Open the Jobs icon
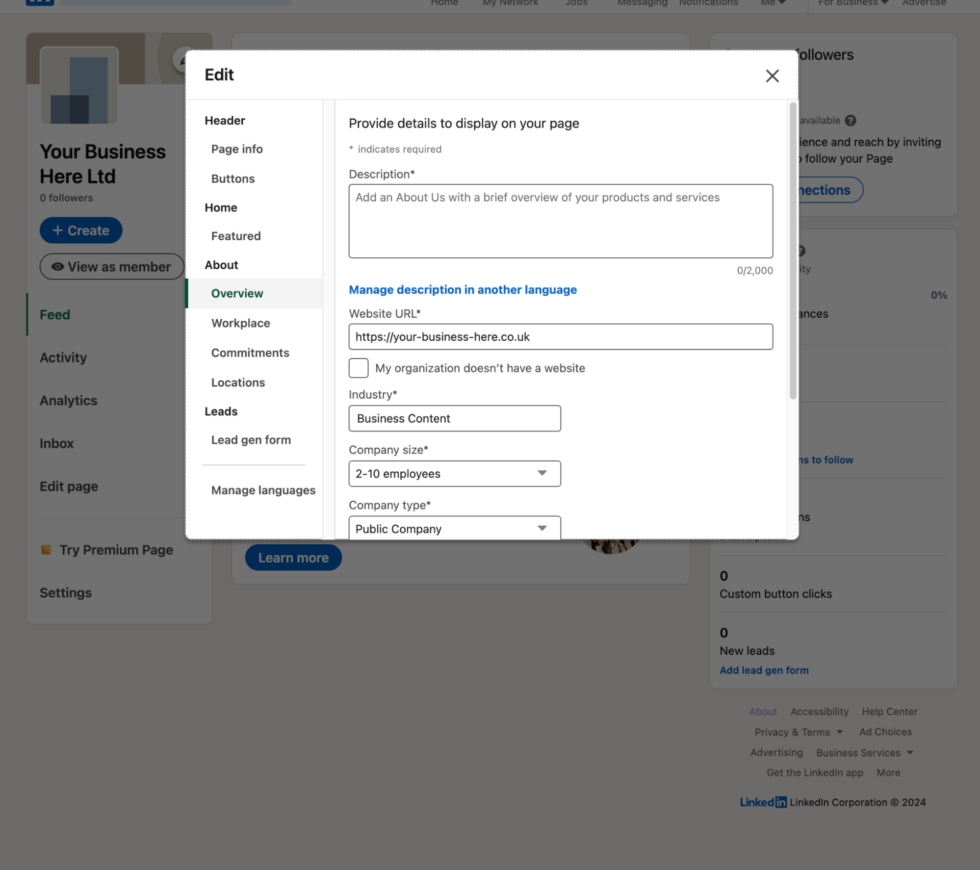Screen dimensions: 980x870 click(576, 2)
